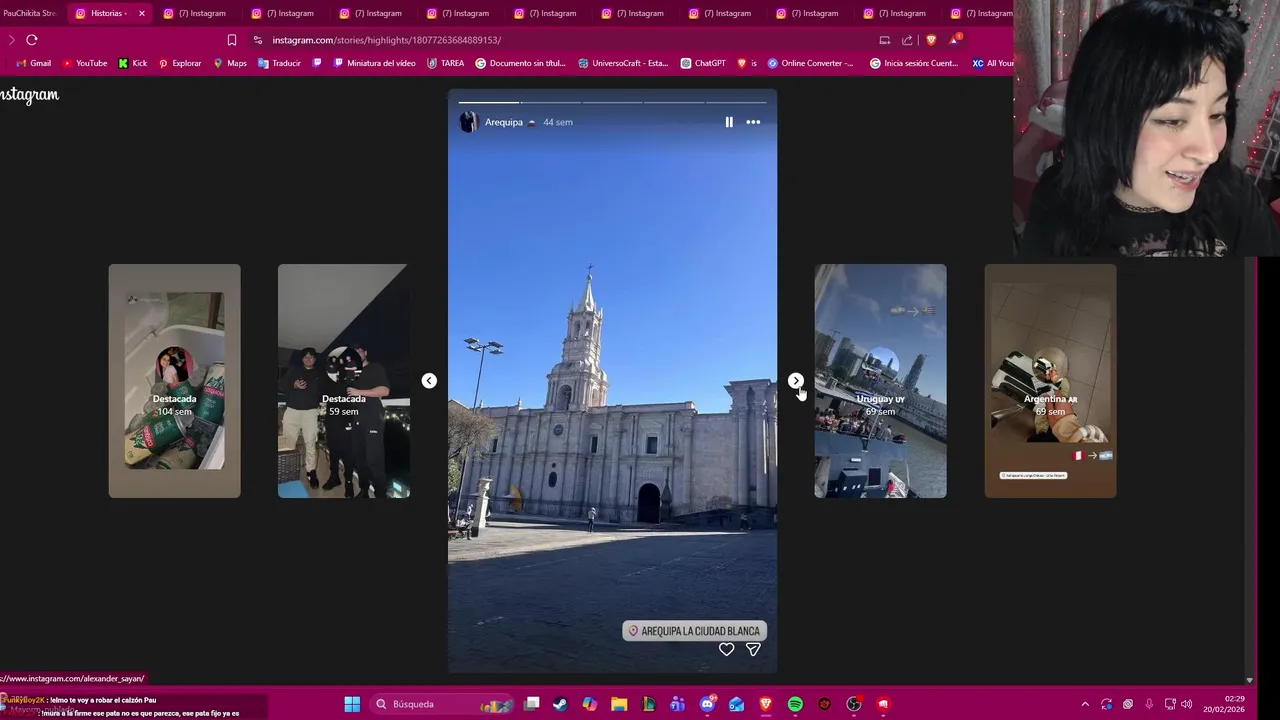Image resolution: width=1280 pixels, height=720 pixels.
Task: Click the Instagram logo
Action: coord(29,95)
